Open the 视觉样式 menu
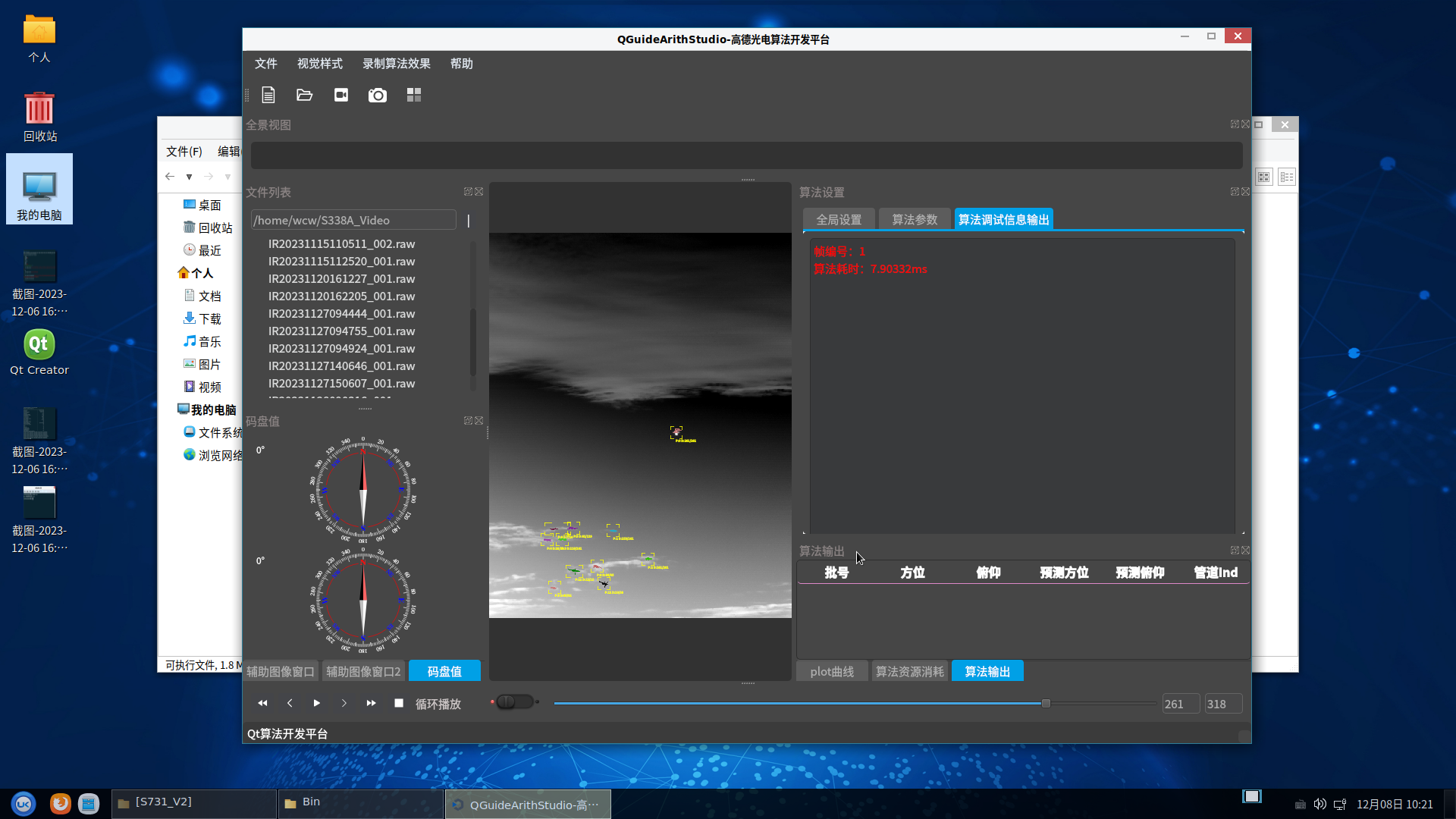The width and height of the screenshot is (1456, 819). tap(319, 64)
